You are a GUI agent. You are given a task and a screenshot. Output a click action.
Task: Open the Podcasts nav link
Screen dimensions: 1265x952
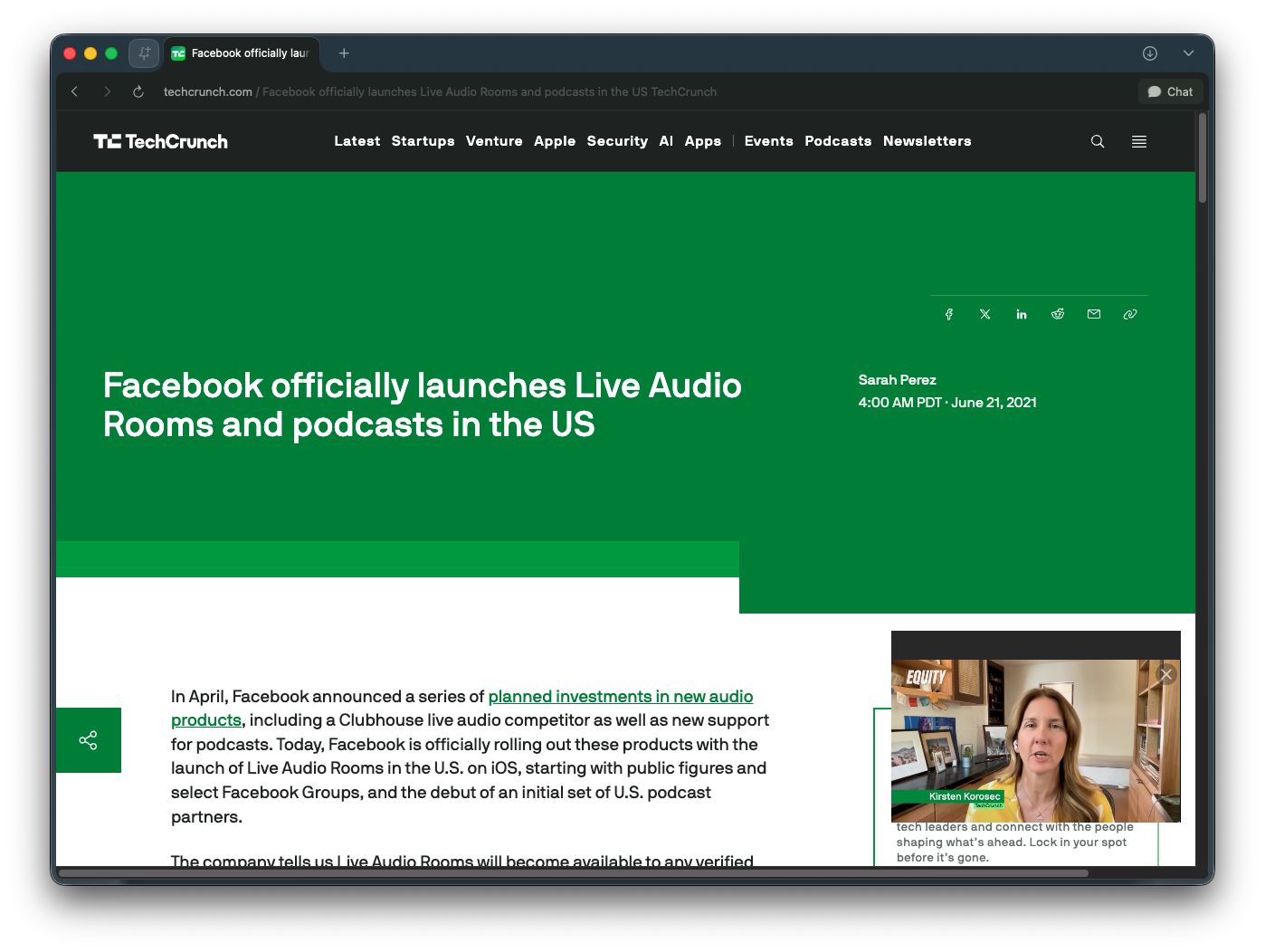pos(838,141)
